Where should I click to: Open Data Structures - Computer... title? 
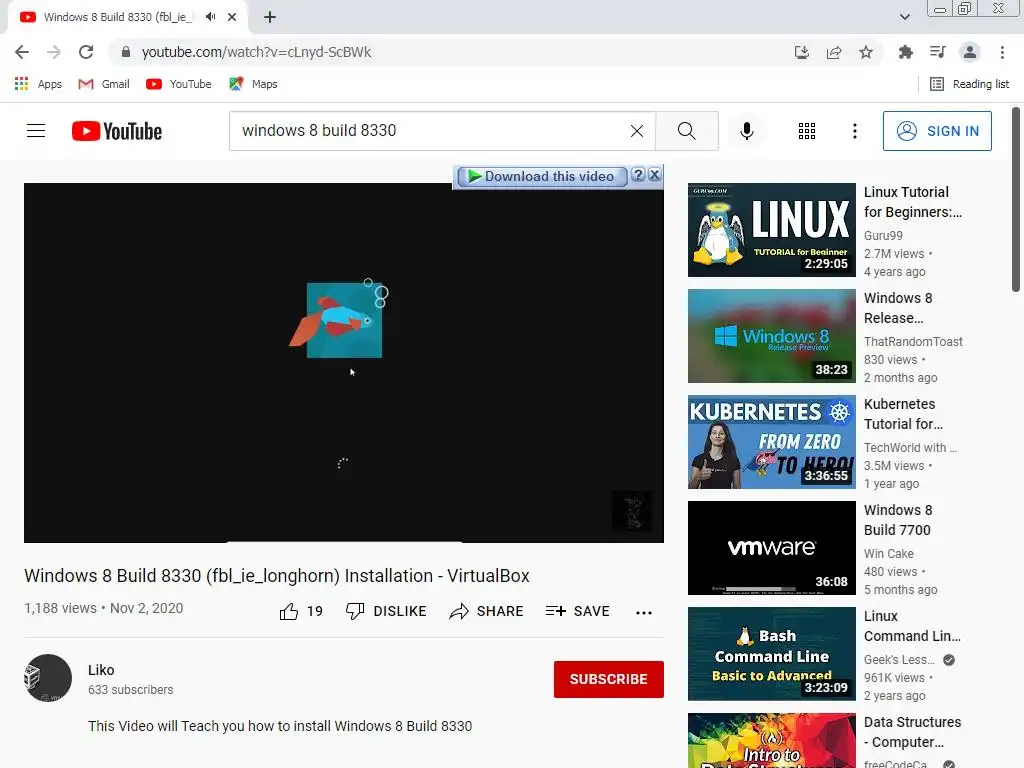pos(912,732)
